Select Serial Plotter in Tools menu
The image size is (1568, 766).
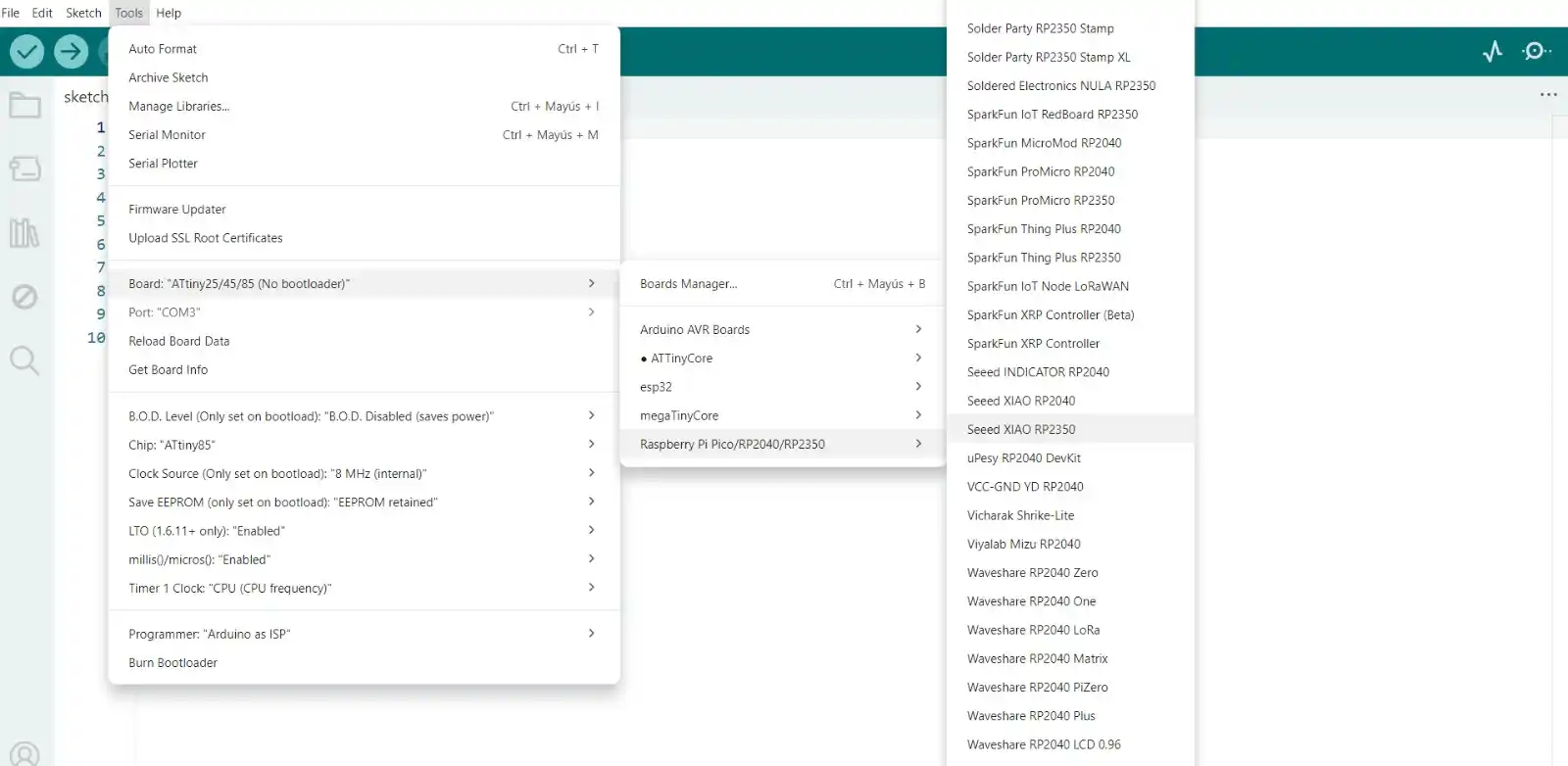(364, 164)
